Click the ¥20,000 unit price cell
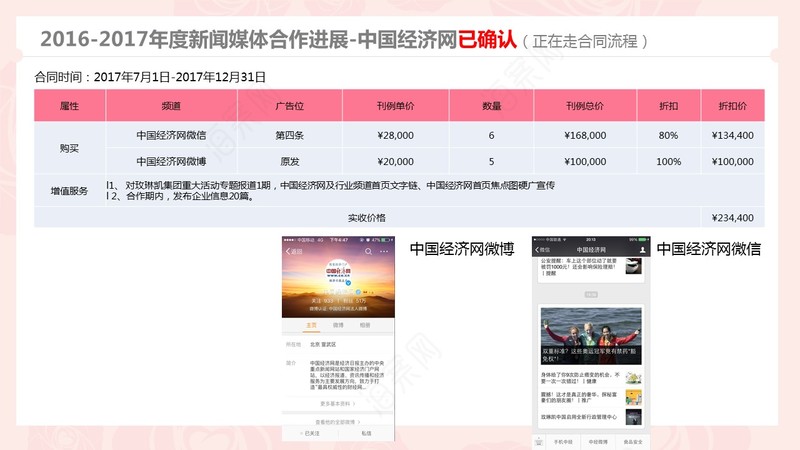The height and width of the screenshot is (450, 800). point(395,161)
